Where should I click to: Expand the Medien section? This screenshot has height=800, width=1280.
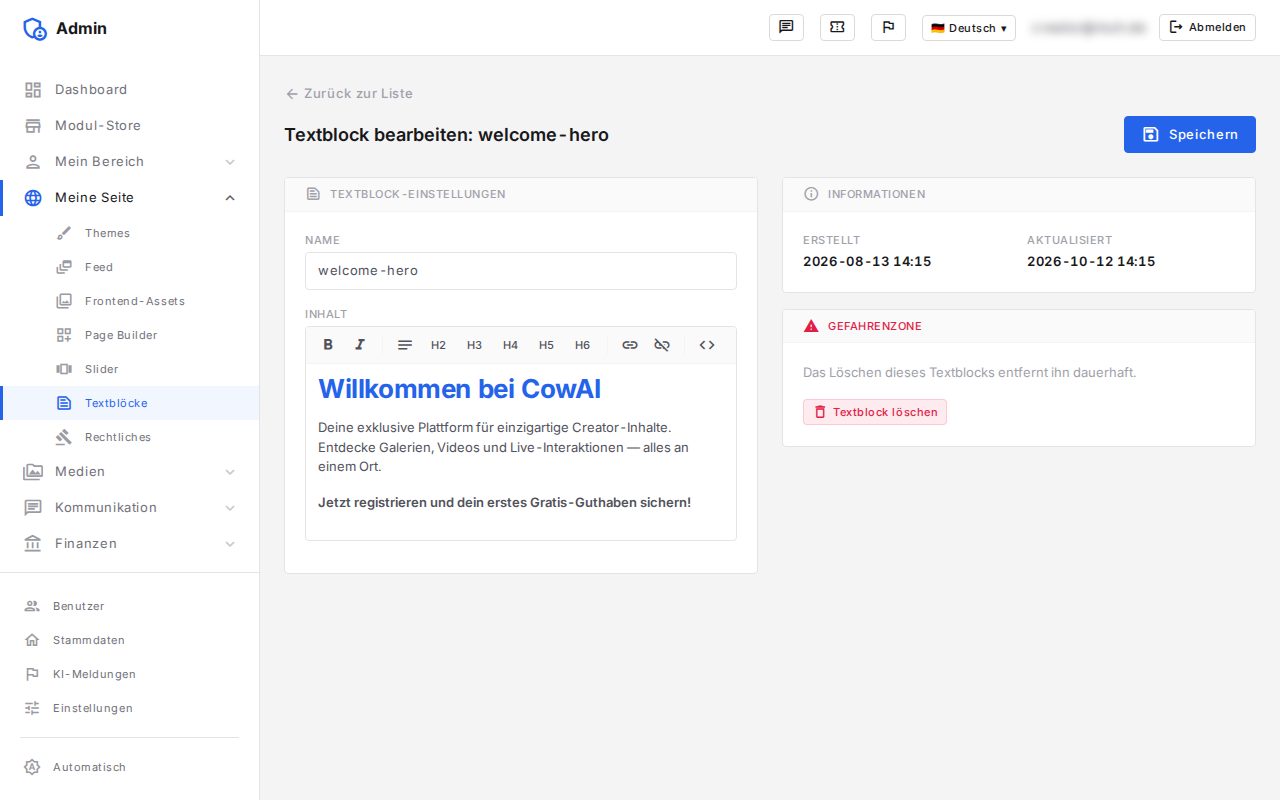coord(130,472)
